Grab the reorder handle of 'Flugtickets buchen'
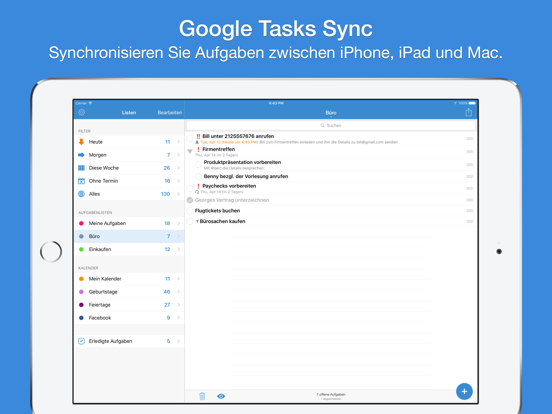 469,211
